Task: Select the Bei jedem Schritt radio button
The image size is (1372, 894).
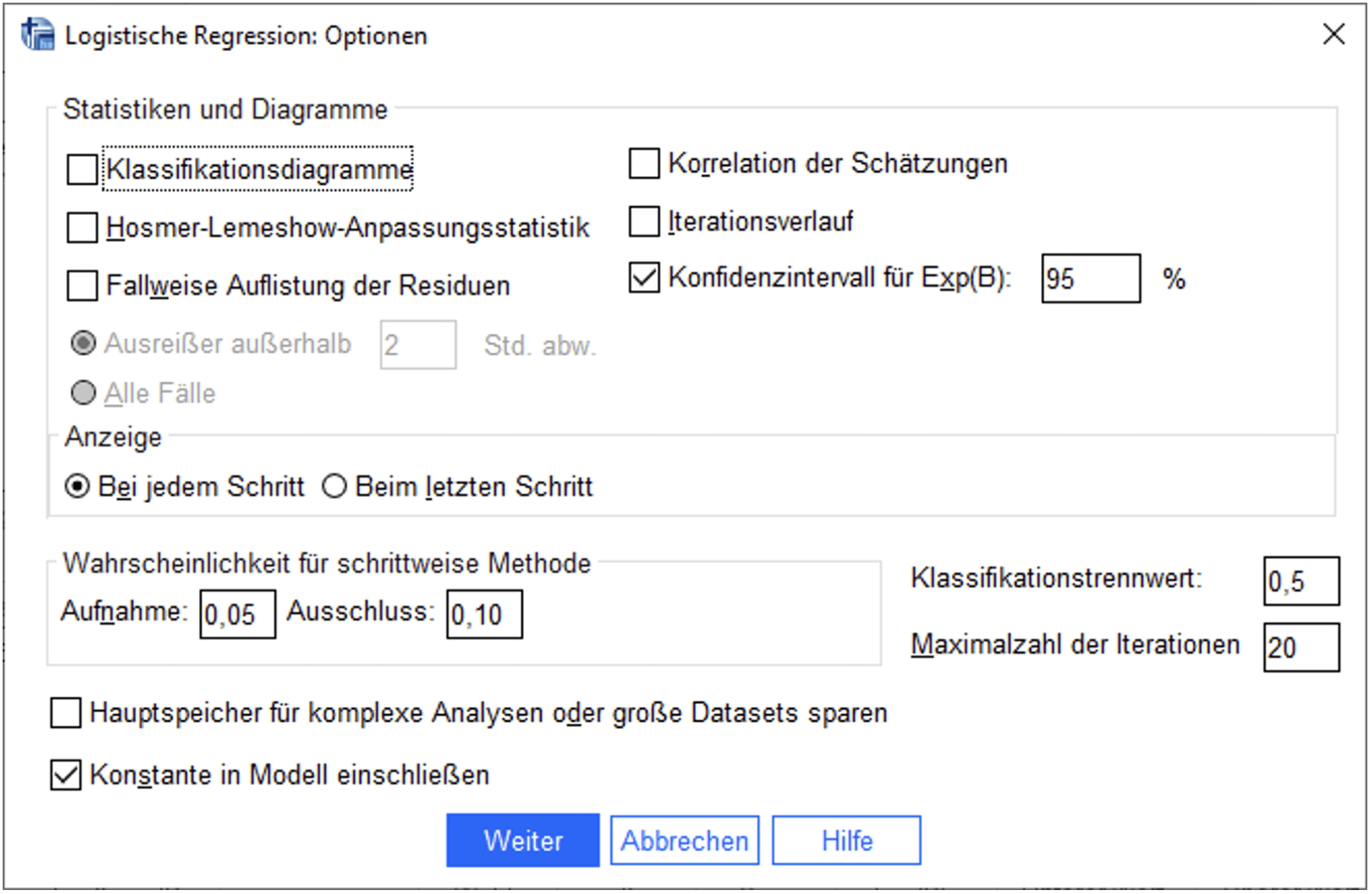Action: (78, 487)
